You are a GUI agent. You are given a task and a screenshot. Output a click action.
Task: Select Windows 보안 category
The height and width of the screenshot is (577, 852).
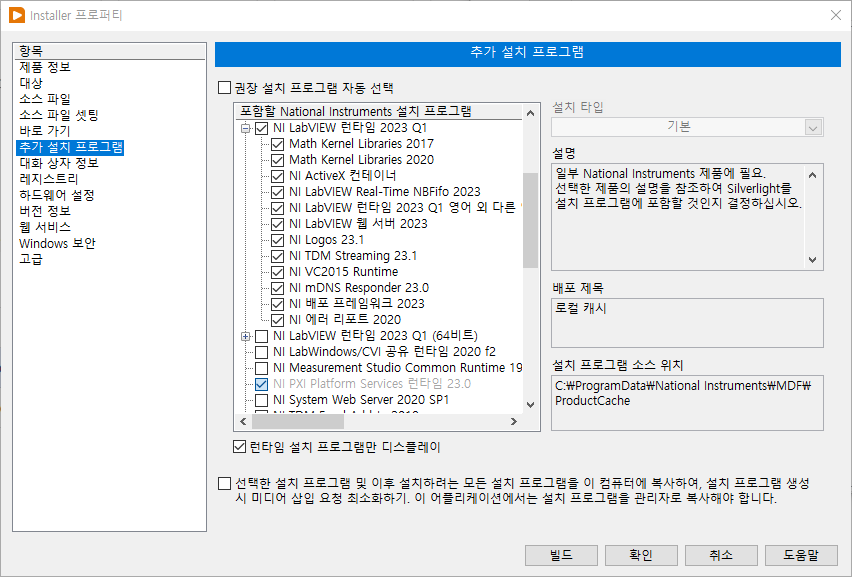pyautogui.click(x=57, y=243)
